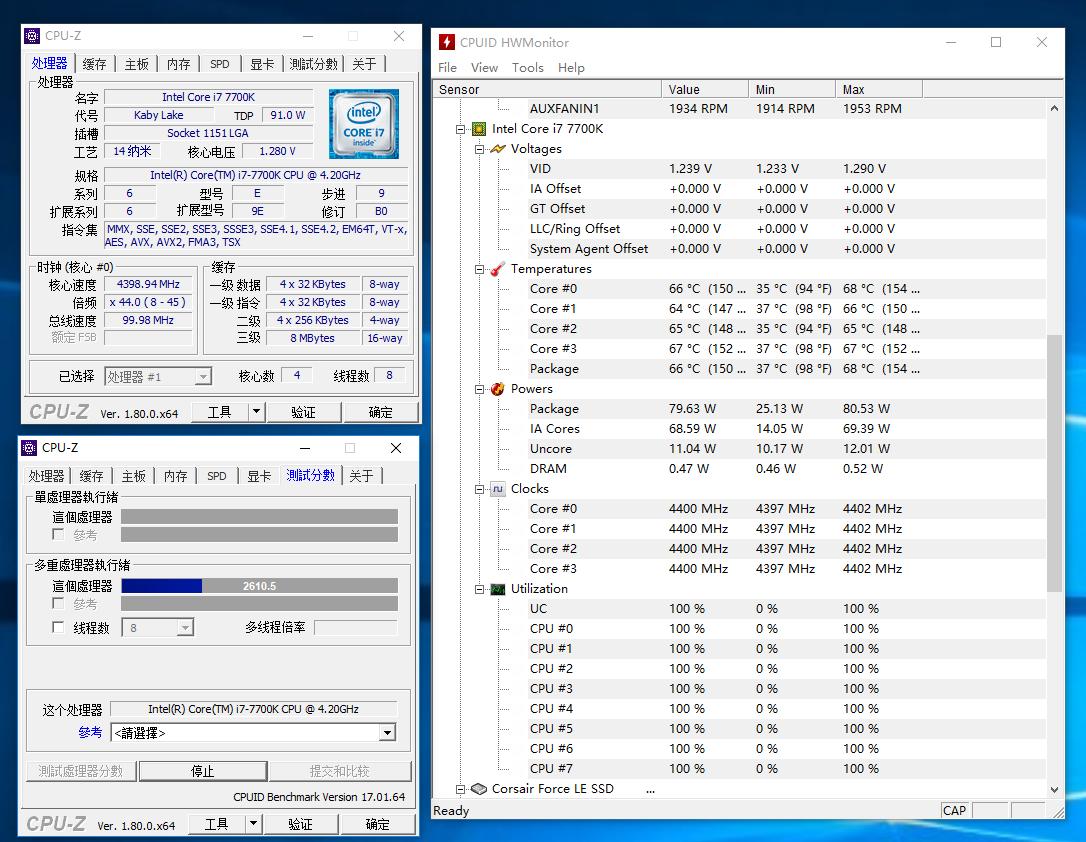
Task: Open the 工具 dropdown arrow in top CPU-Z
Action: point(256,412)
